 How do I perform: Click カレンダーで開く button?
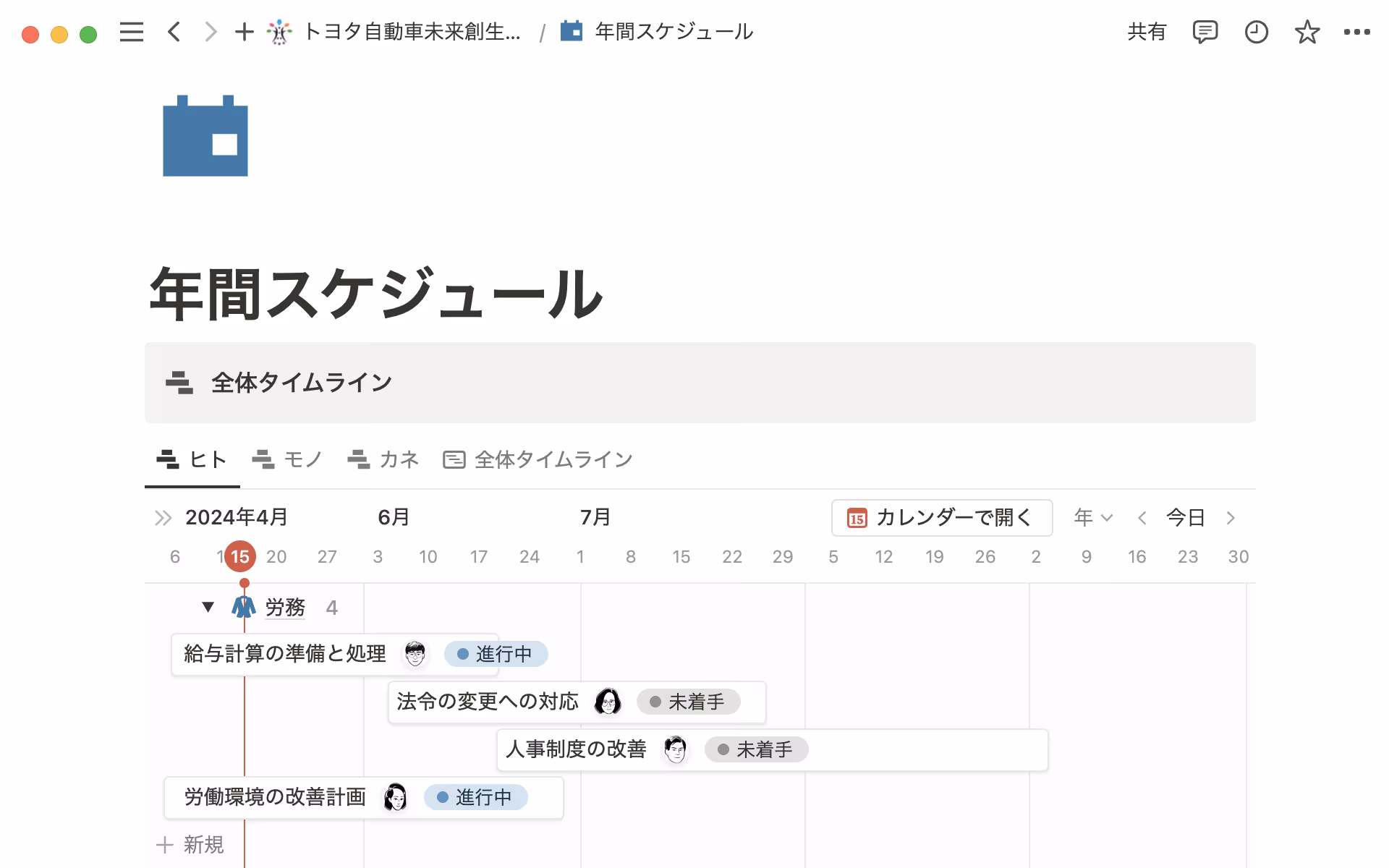(941, 517)
